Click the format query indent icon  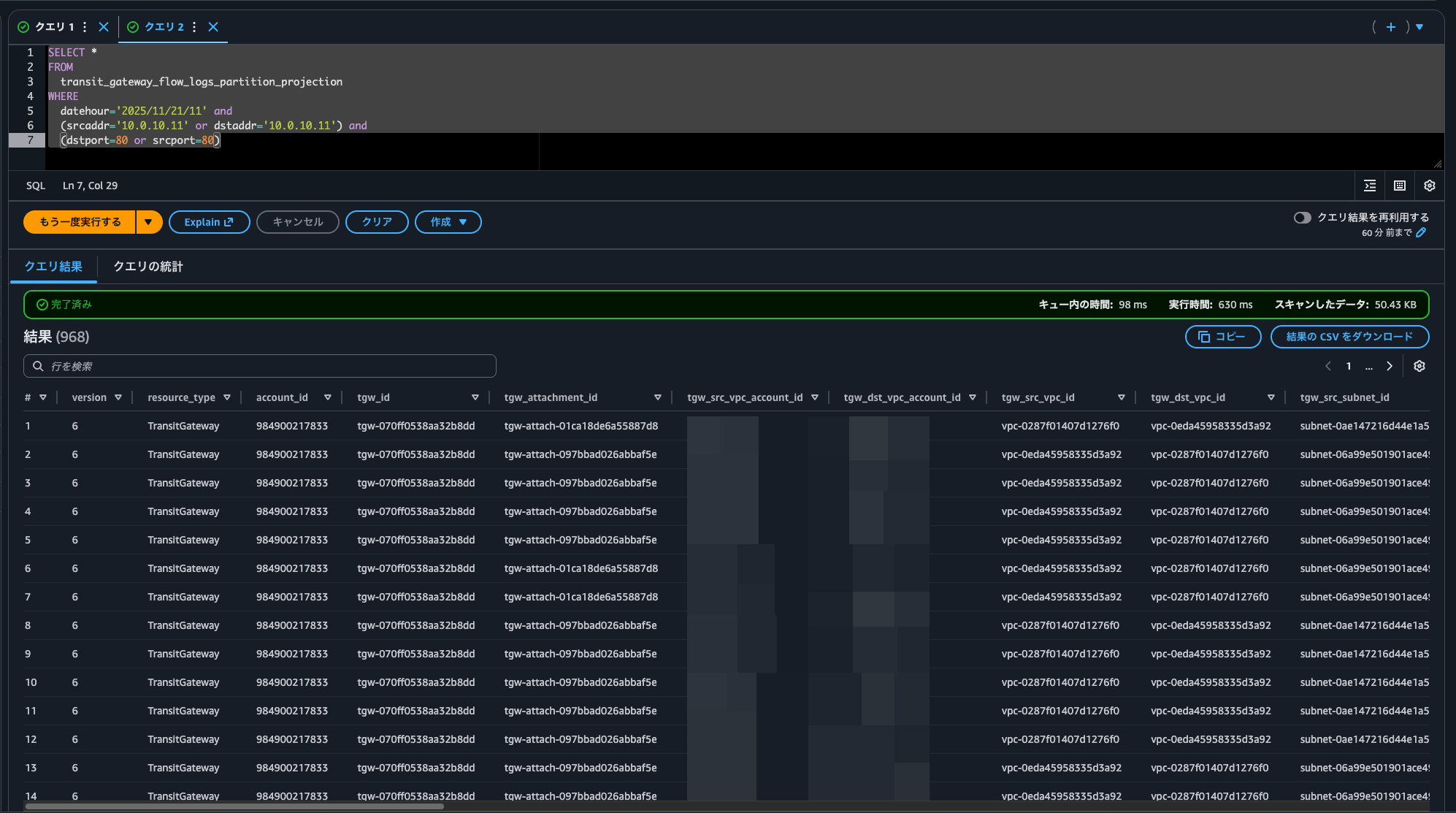pyautogui.click(x=1370, y=186)
